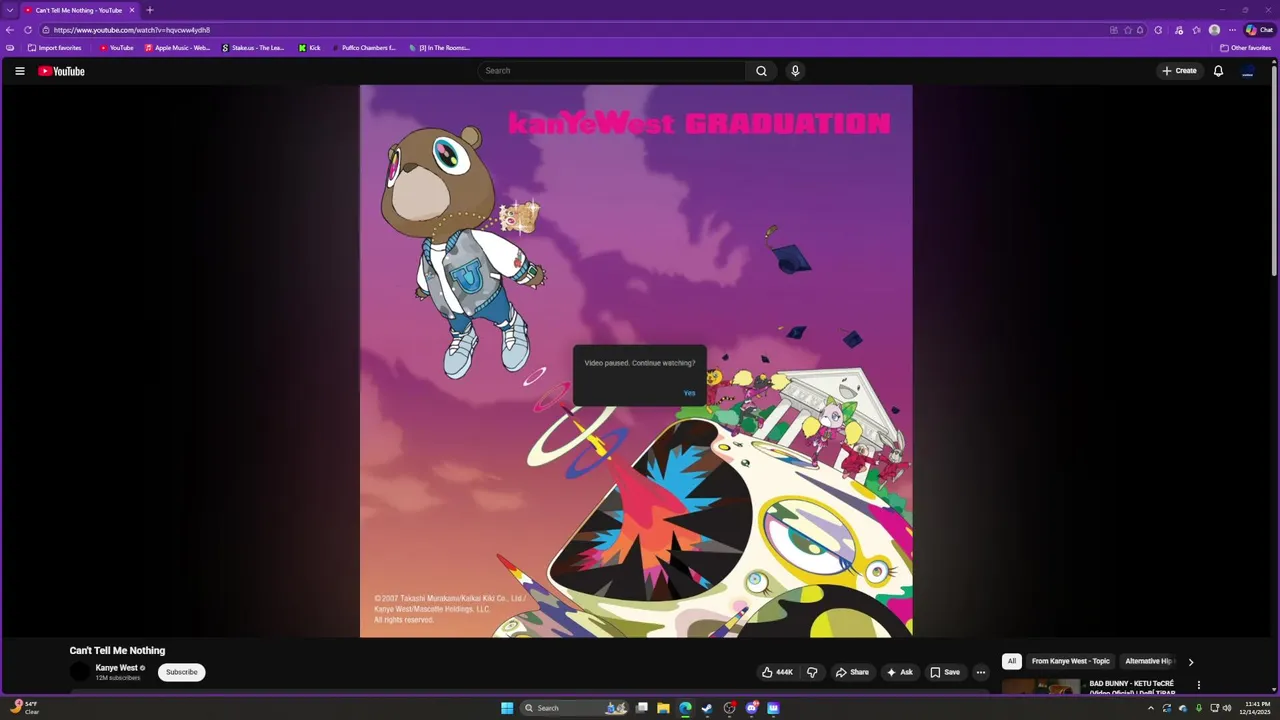The width and height of the screenshot is (1280, 720).
Task: Open Task View on the taskbar
Action: (641, 708)
